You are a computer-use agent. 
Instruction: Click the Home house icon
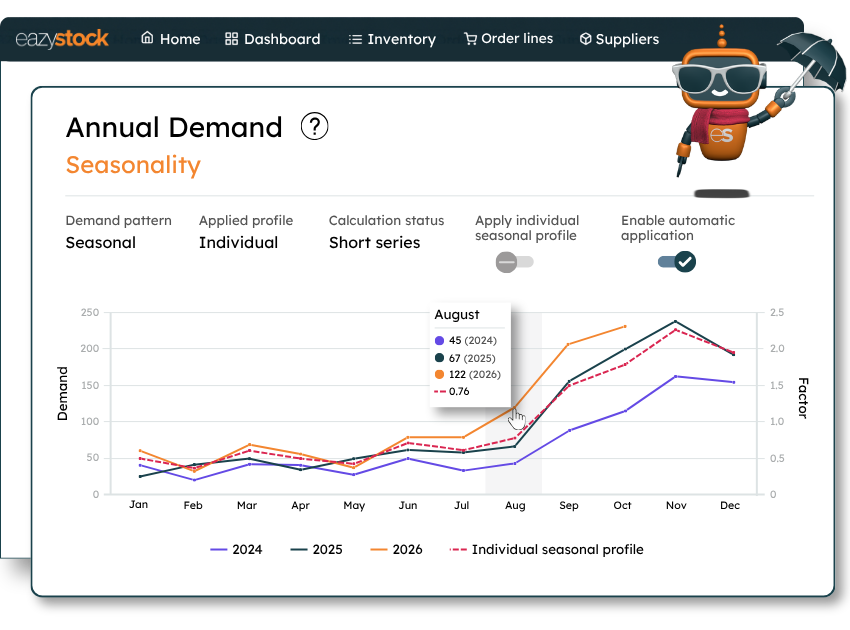point(147,38)
